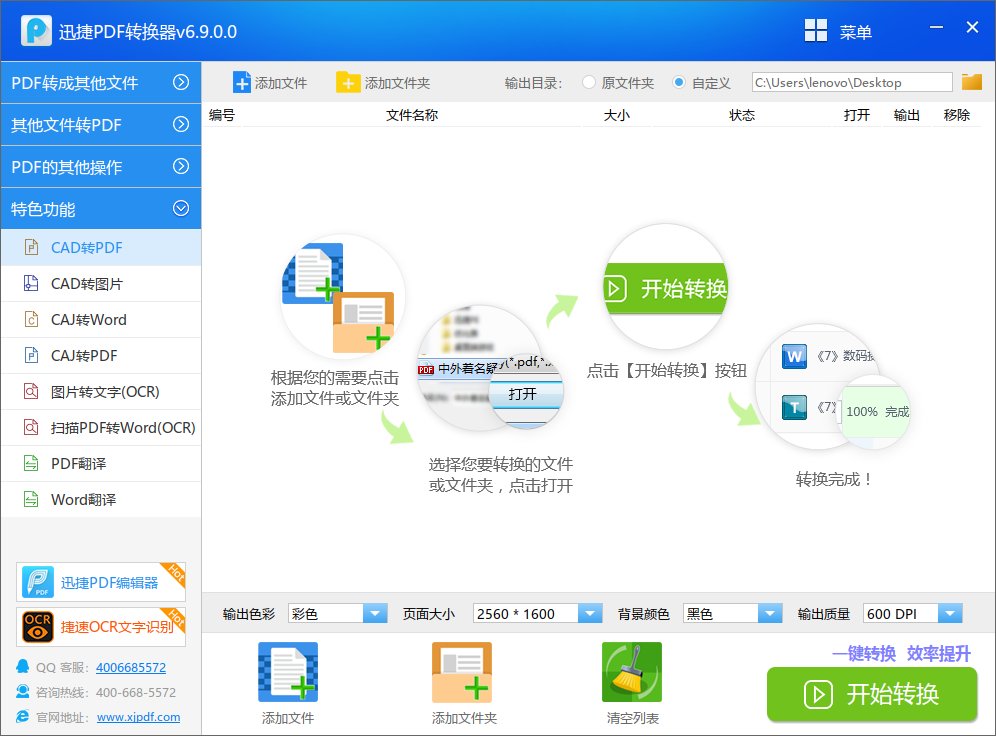Click the app logo in title bar

(x=36, y=30)
